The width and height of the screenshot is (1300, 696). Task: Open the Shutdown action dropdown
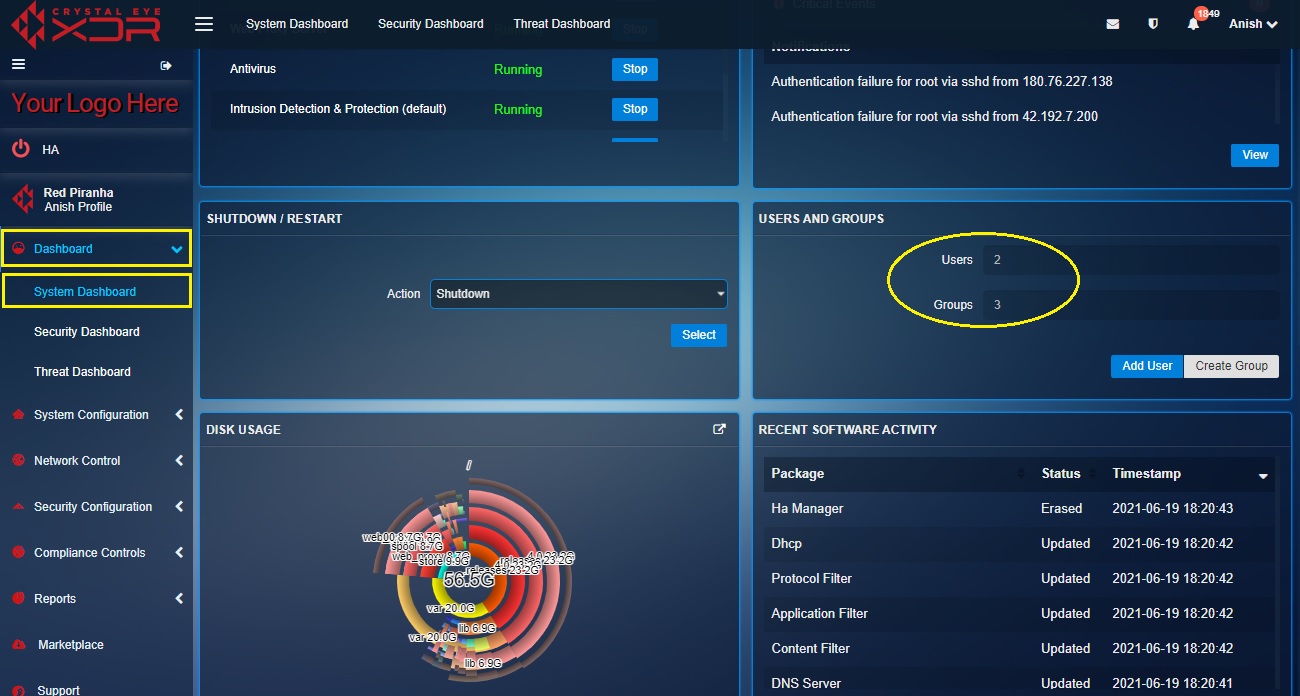click(x=579, y=294)
